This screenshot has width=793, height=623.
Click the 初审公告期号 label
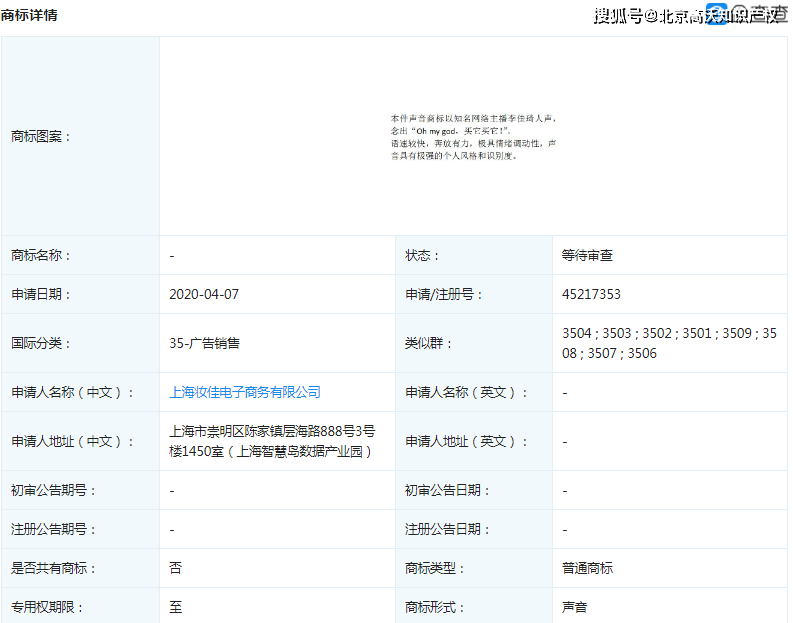54,491
